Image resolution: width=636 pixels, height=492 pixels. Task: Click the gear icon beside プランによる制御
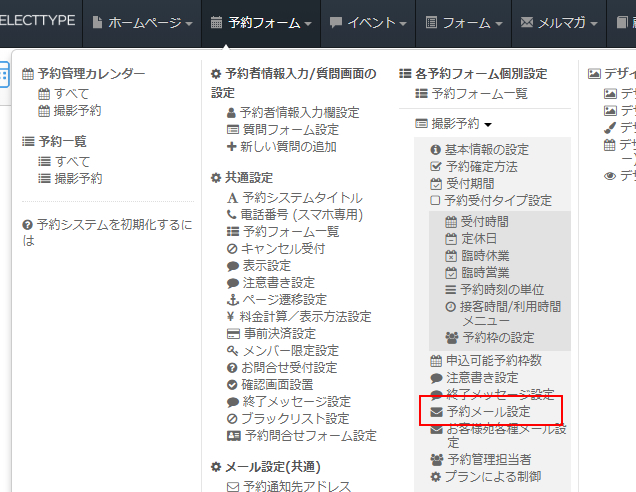coord(436,476)
